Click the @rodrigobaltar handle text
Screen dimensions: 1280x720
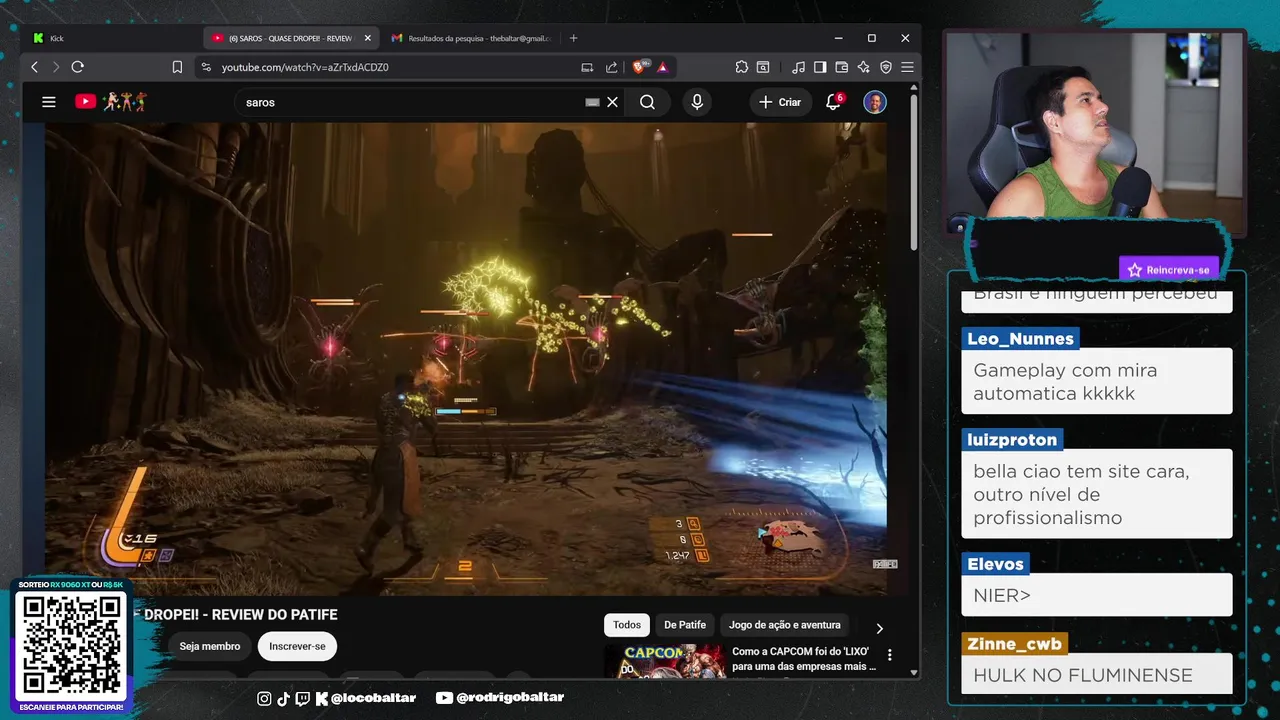coord(510,698)
